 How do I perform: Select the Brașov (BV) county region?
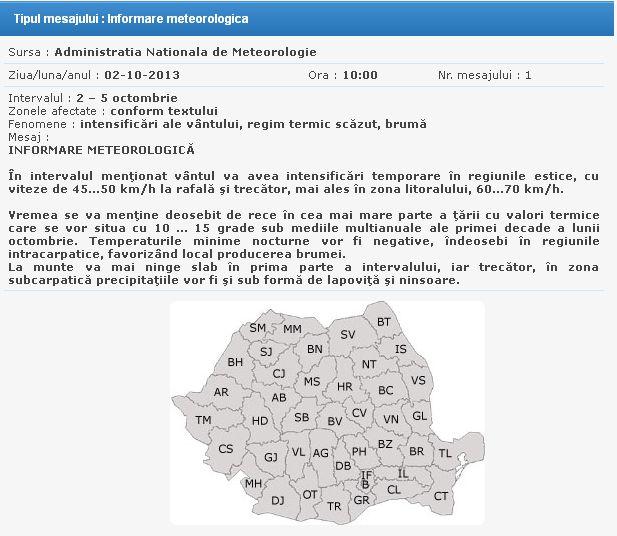[335, 421]
